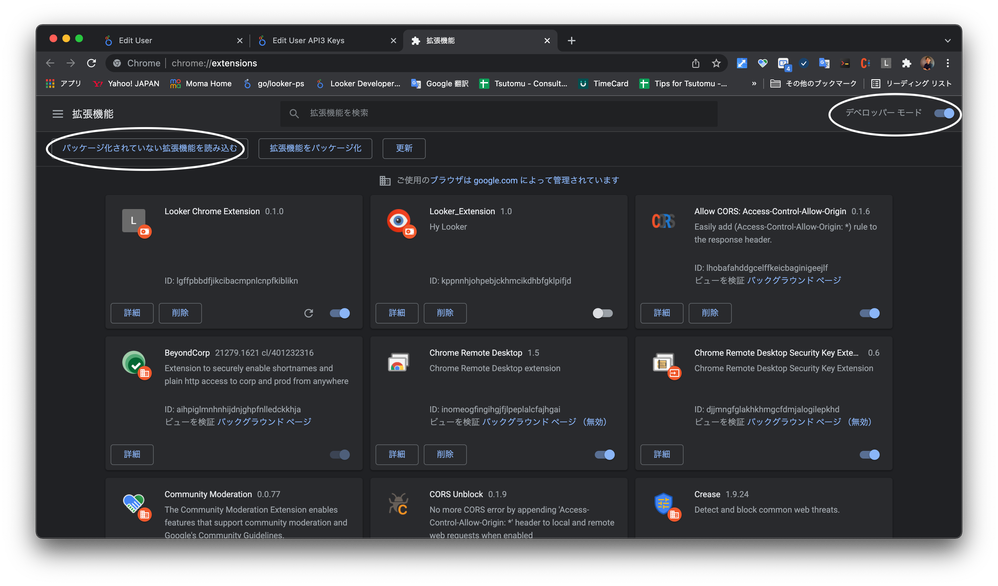The image size is (998, 586).
Task: Open 詳細 for Looker Chrome Extension
Action: (132, 313)
